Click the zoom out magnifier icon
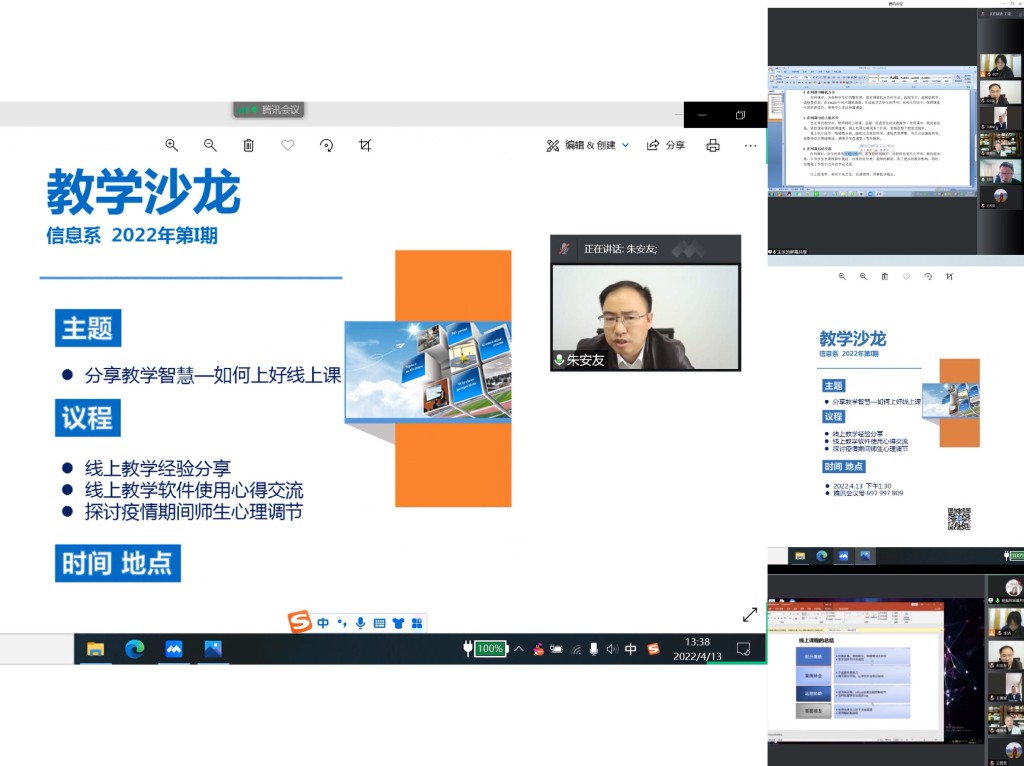Screen dimensions: 1024x766 tap(210, 145)
